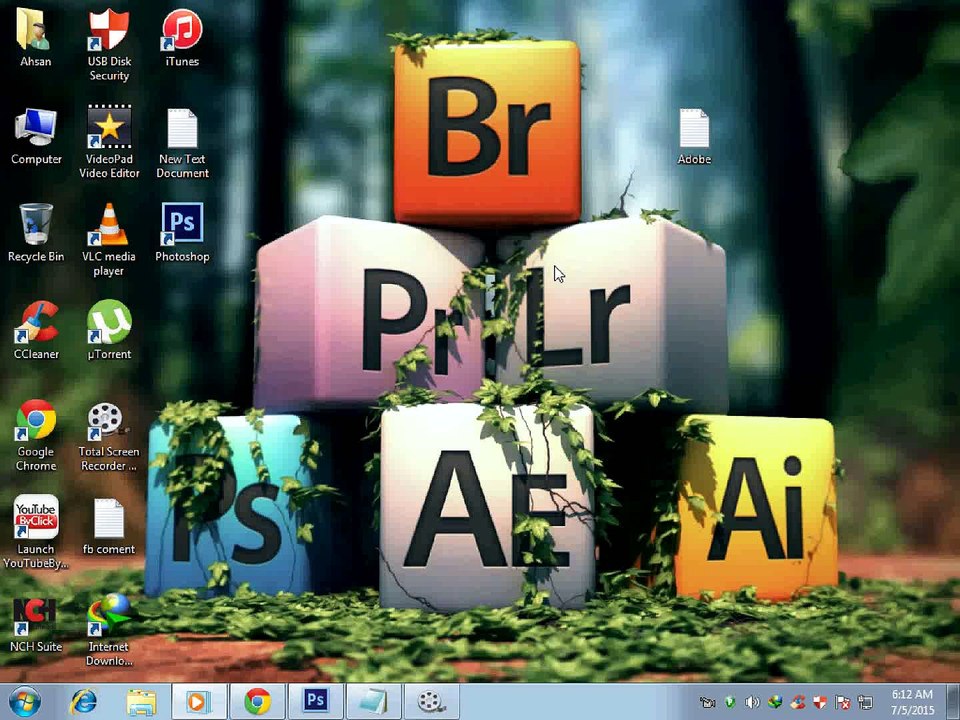Click the Show Desktop button strip
Screen dimensions: 960x720
point(953,702)
